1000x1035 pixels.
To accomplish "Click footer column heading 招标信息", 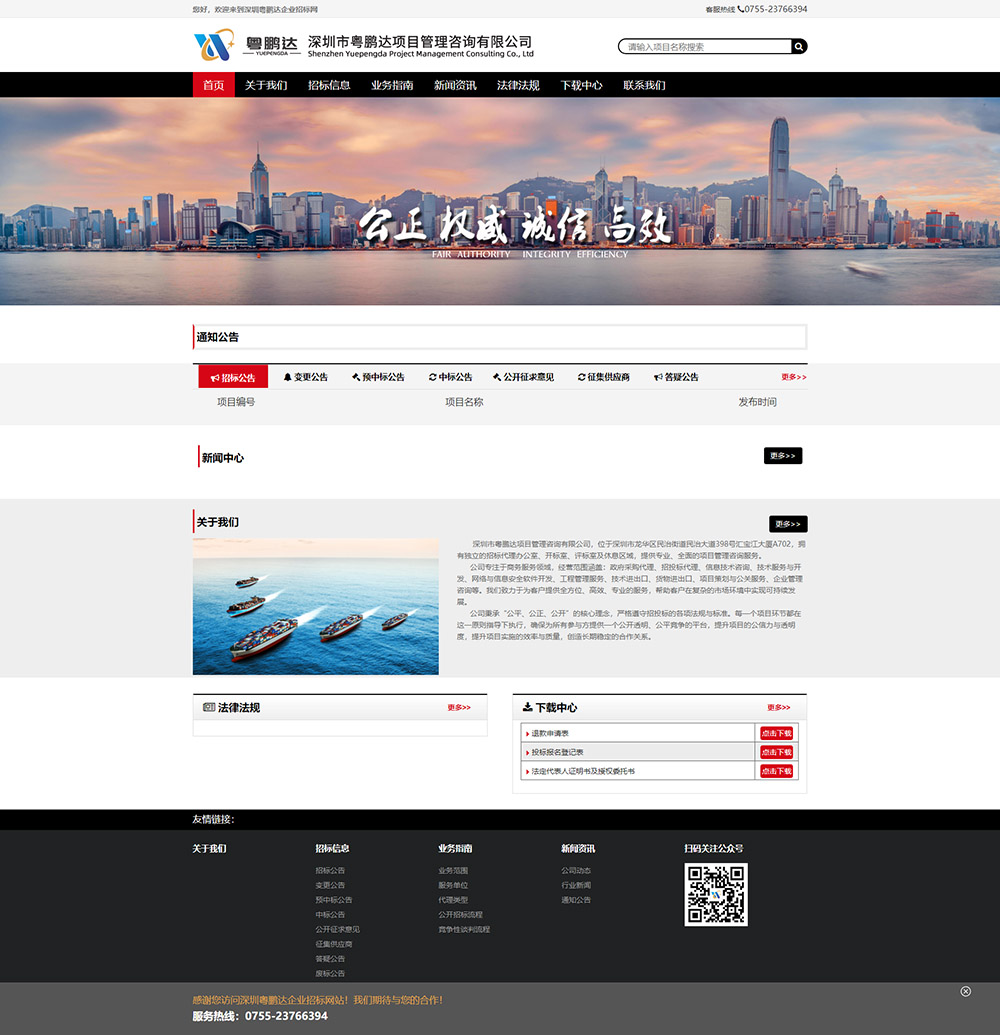I will [332, 848].
